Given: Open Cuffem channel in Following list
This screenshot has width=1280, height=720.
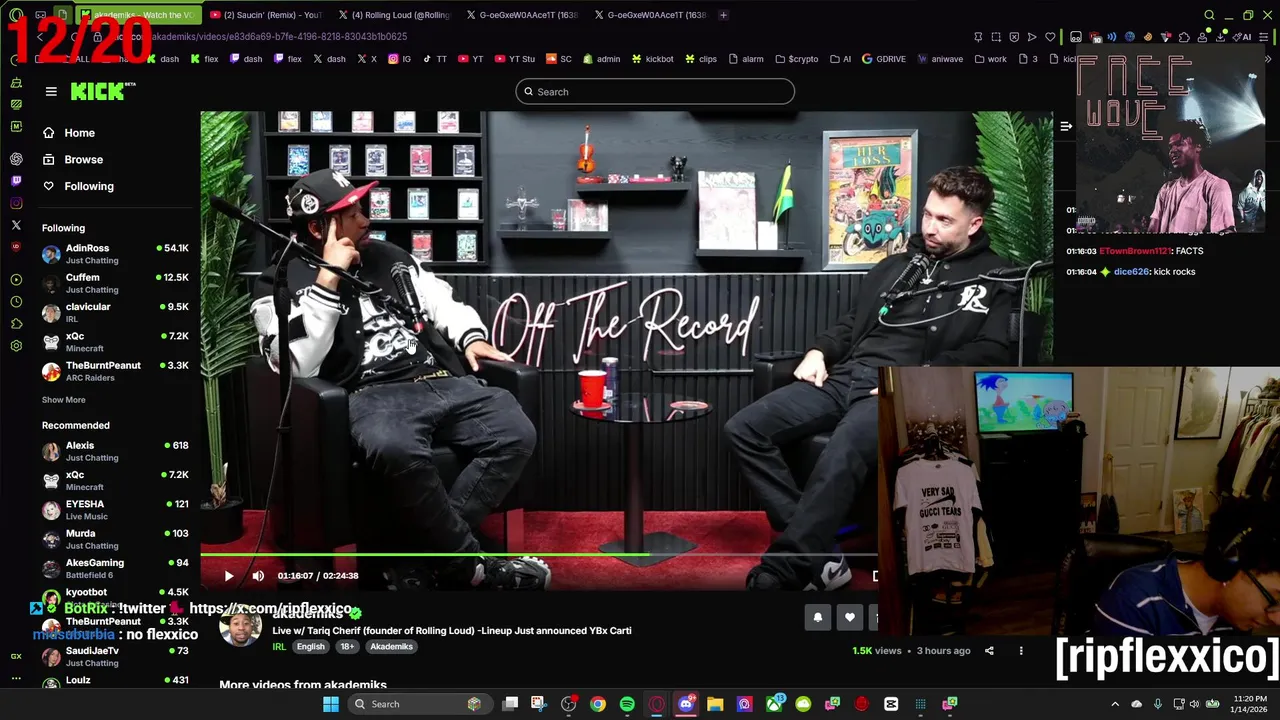Looking at the screenshot, I should (115, 283).
